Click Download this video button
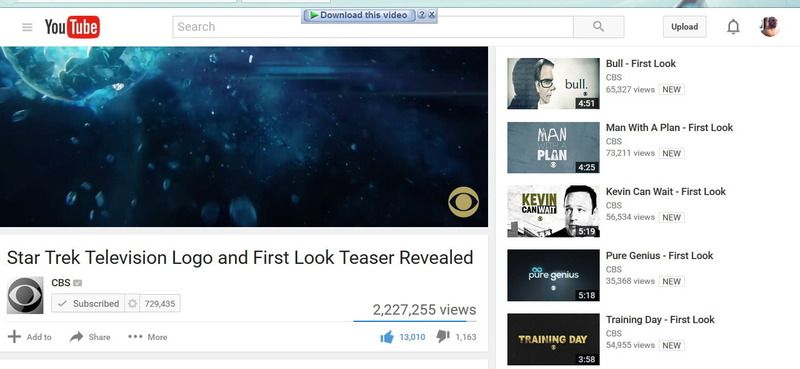The height and width of the screenshot is (369, 800). (359, 15)
